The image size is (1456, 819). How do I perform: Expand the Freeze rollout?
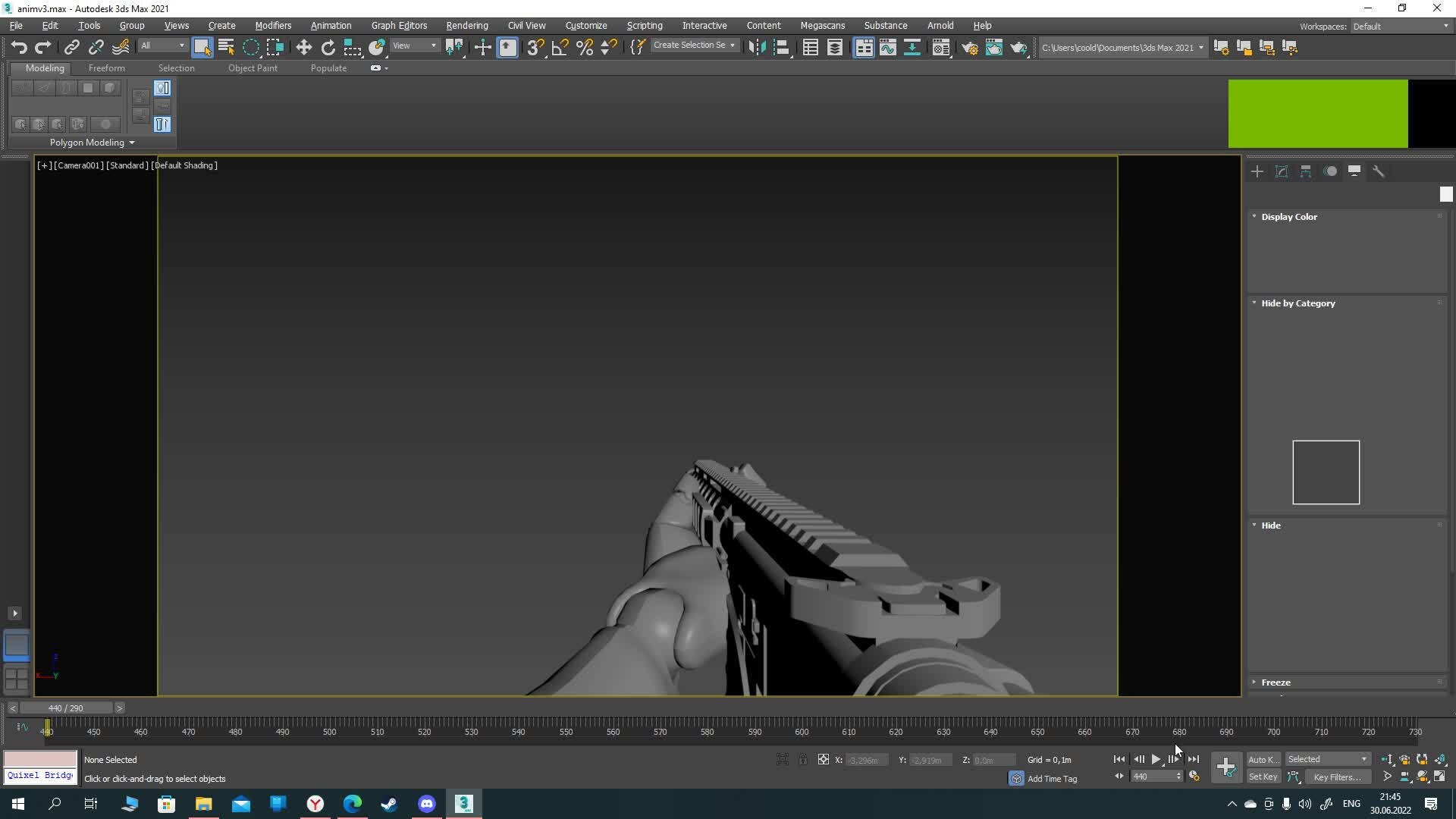coord(1276,682)
